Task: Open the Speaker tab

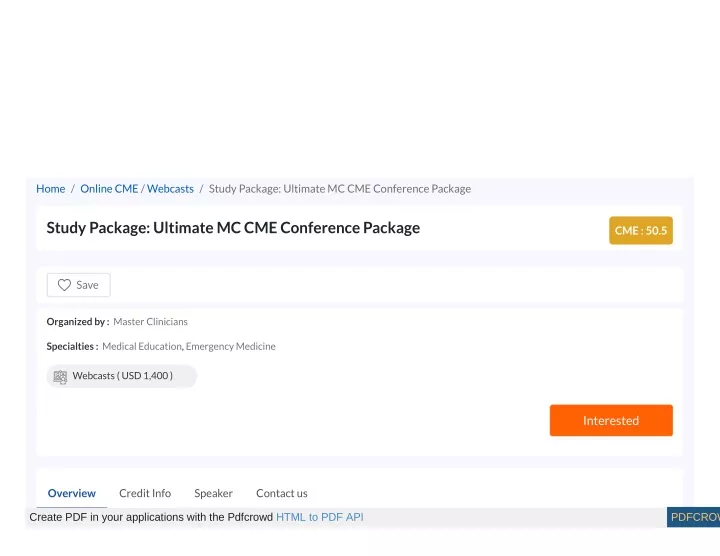Action: 214,493
